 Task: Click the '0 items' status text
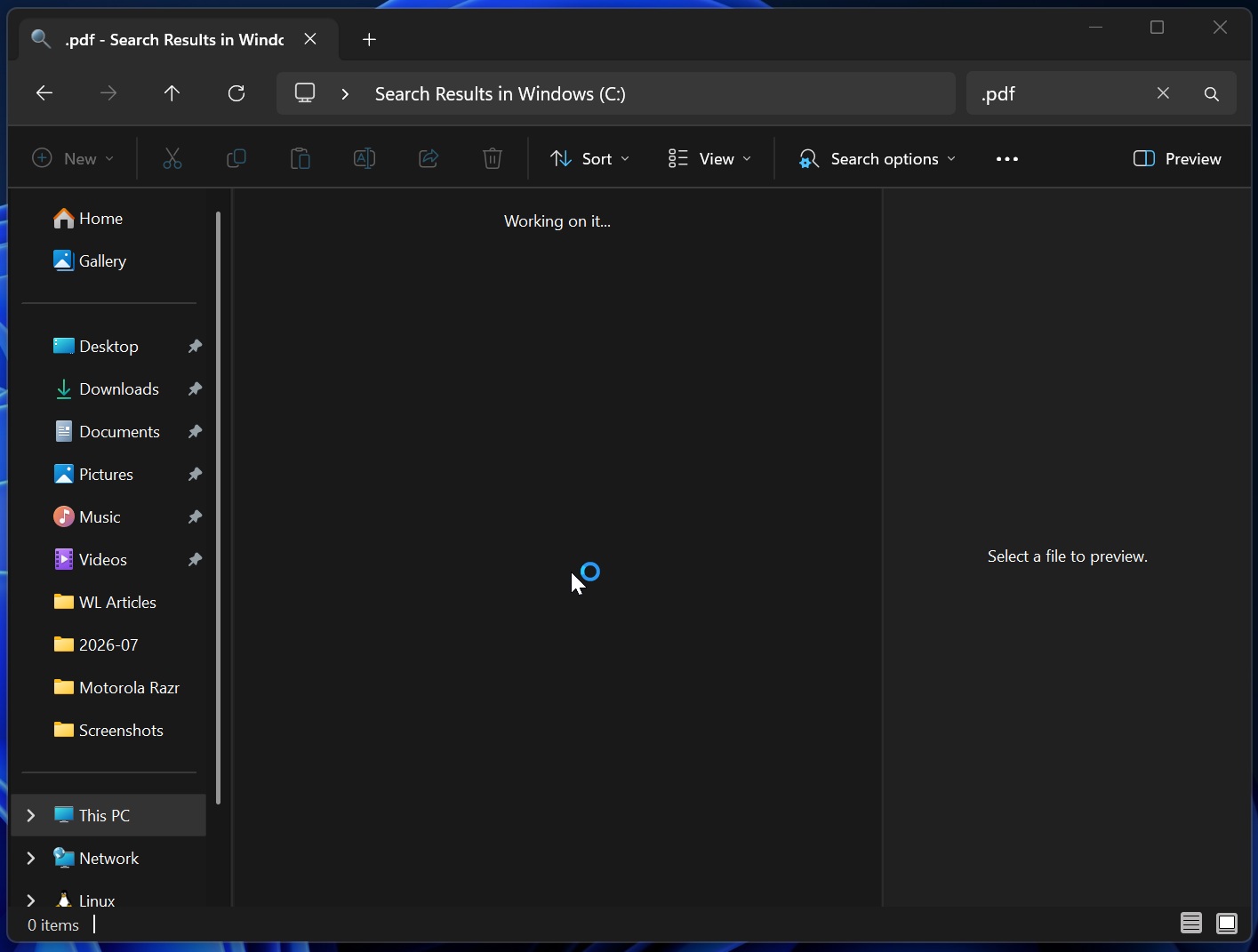pyautogui.click(x=53, y=925)
